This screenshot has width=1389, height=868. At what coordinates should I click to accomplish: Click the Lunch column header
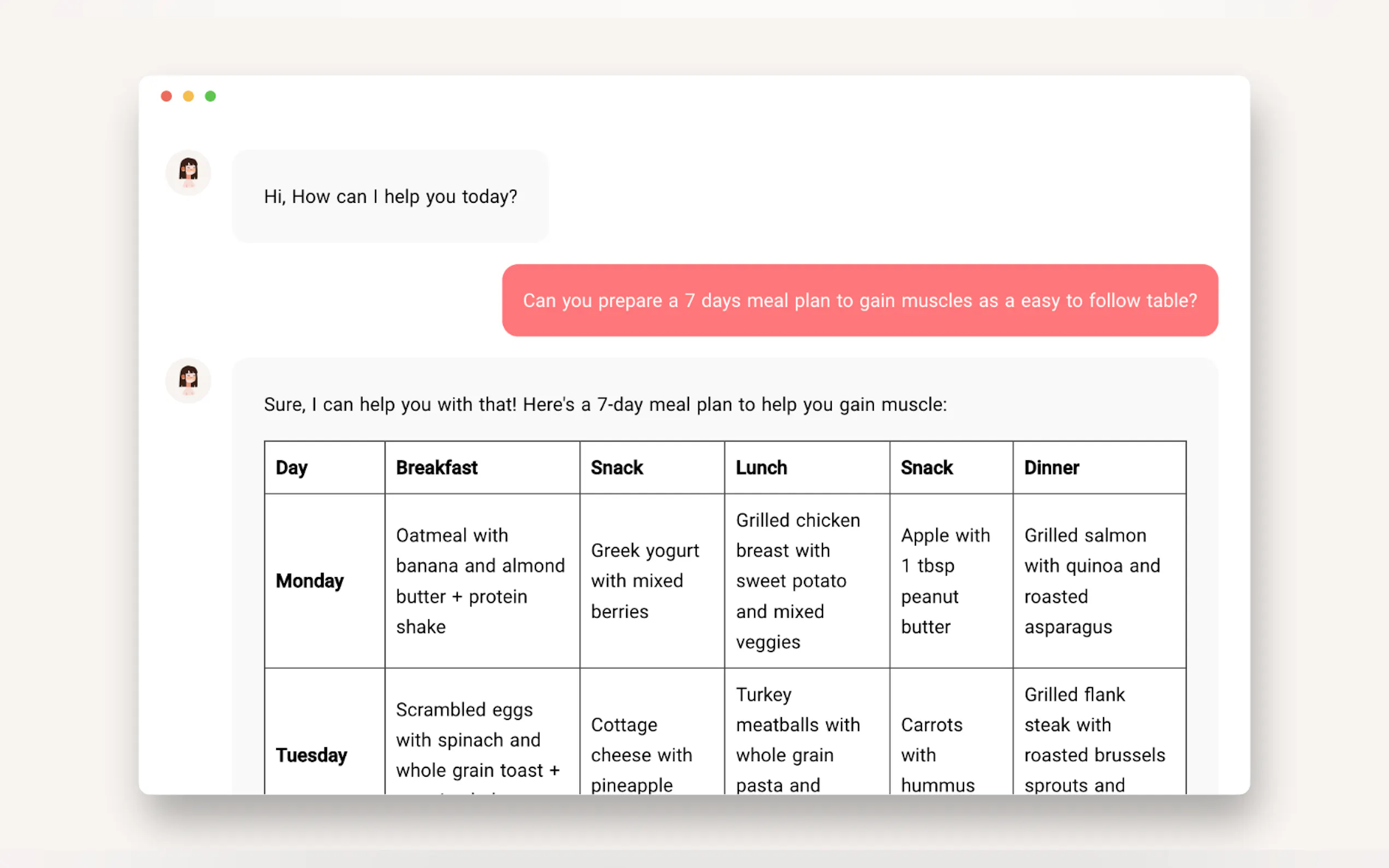[x=761, y=467]
